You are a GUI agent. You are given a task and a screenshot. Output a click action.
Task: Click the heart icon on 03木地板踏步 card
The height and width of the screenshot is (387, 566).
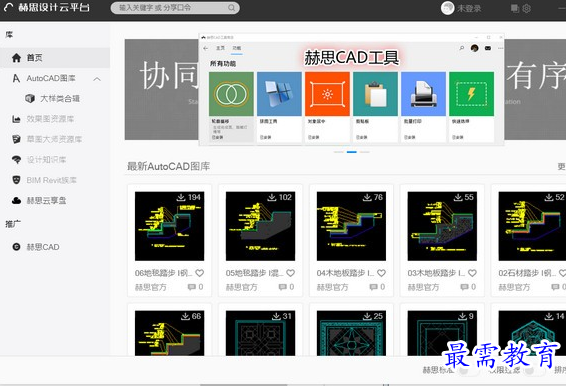pyautogui.click(x=473, y=273)
